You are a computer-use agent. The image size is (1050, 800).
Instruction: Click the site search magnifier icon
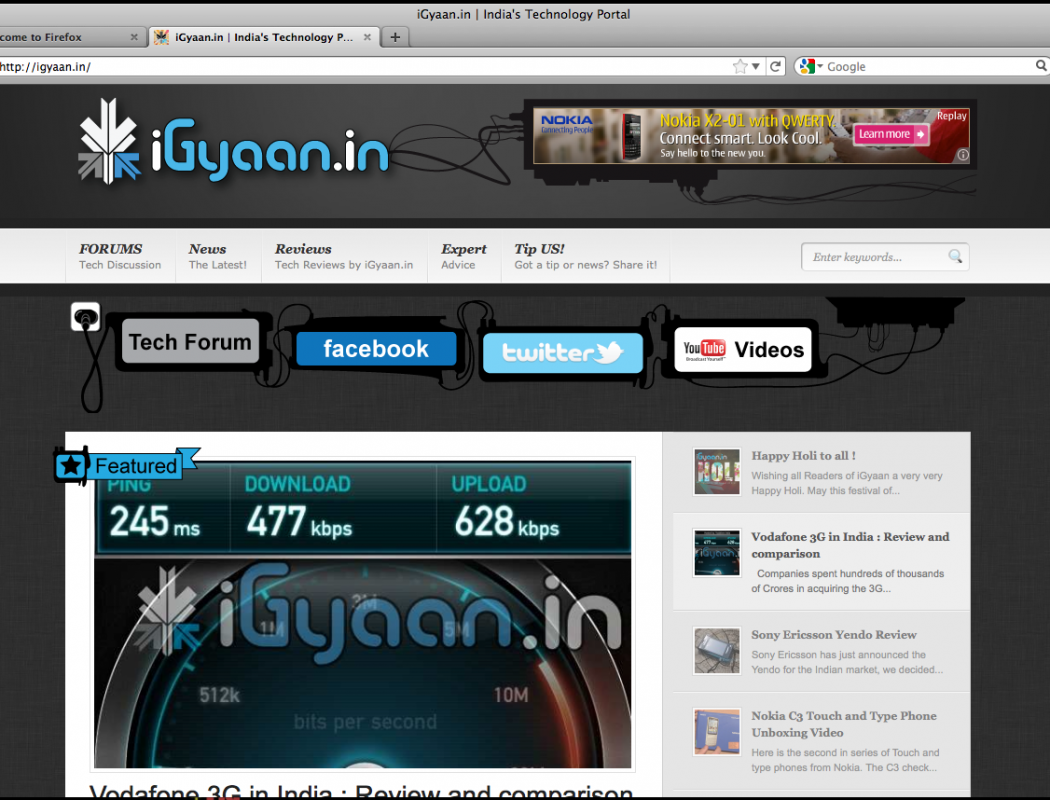(x=955, y=257)
